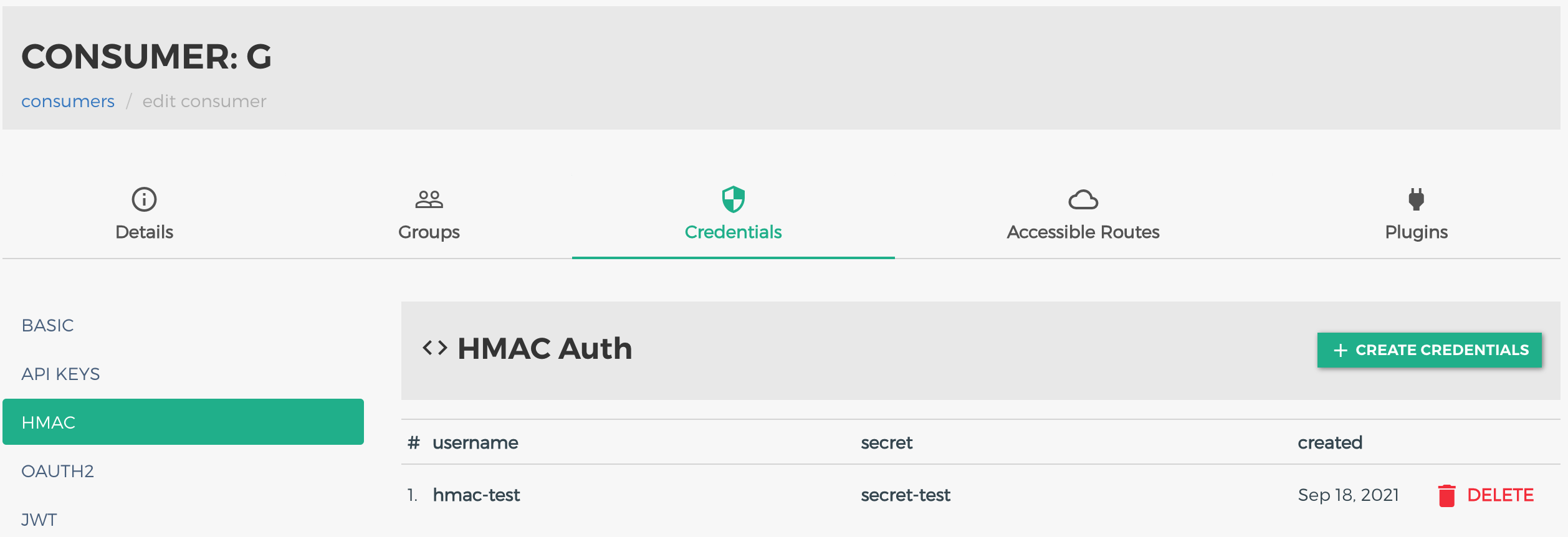This screenshot has height=537, width=1568.
Task: Click the plus icon in Create Credentials
Action: point(1341,350)
